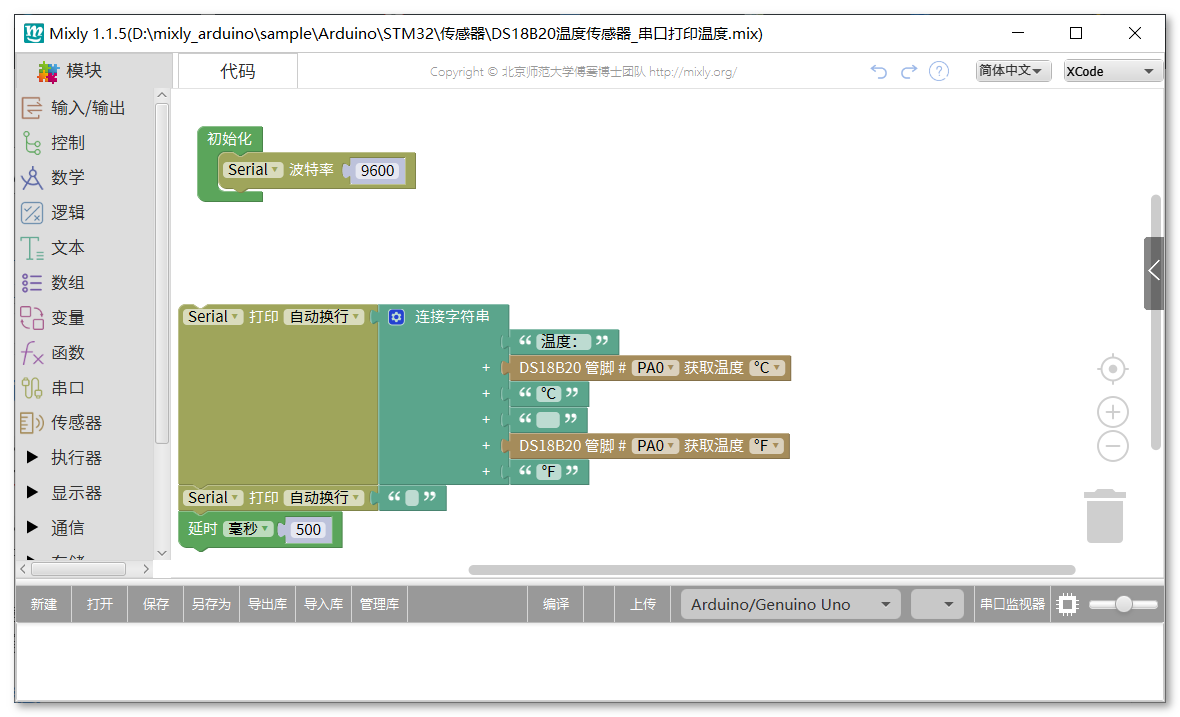Click the gear icon on the 连接字符串 block
1180x717 pixels.
click(396, 316)
